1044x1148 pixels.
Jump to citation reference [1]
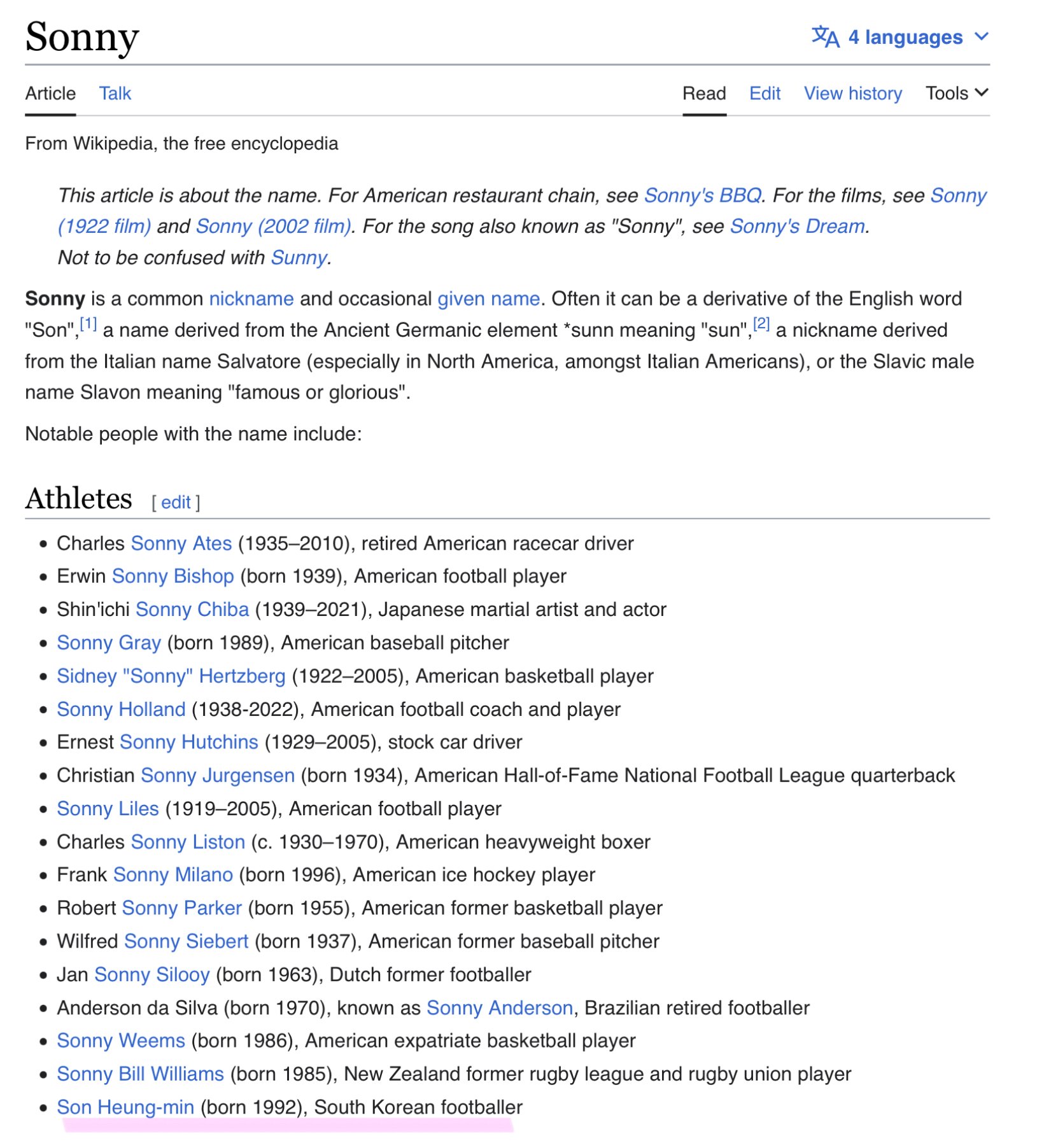[88, 324]
